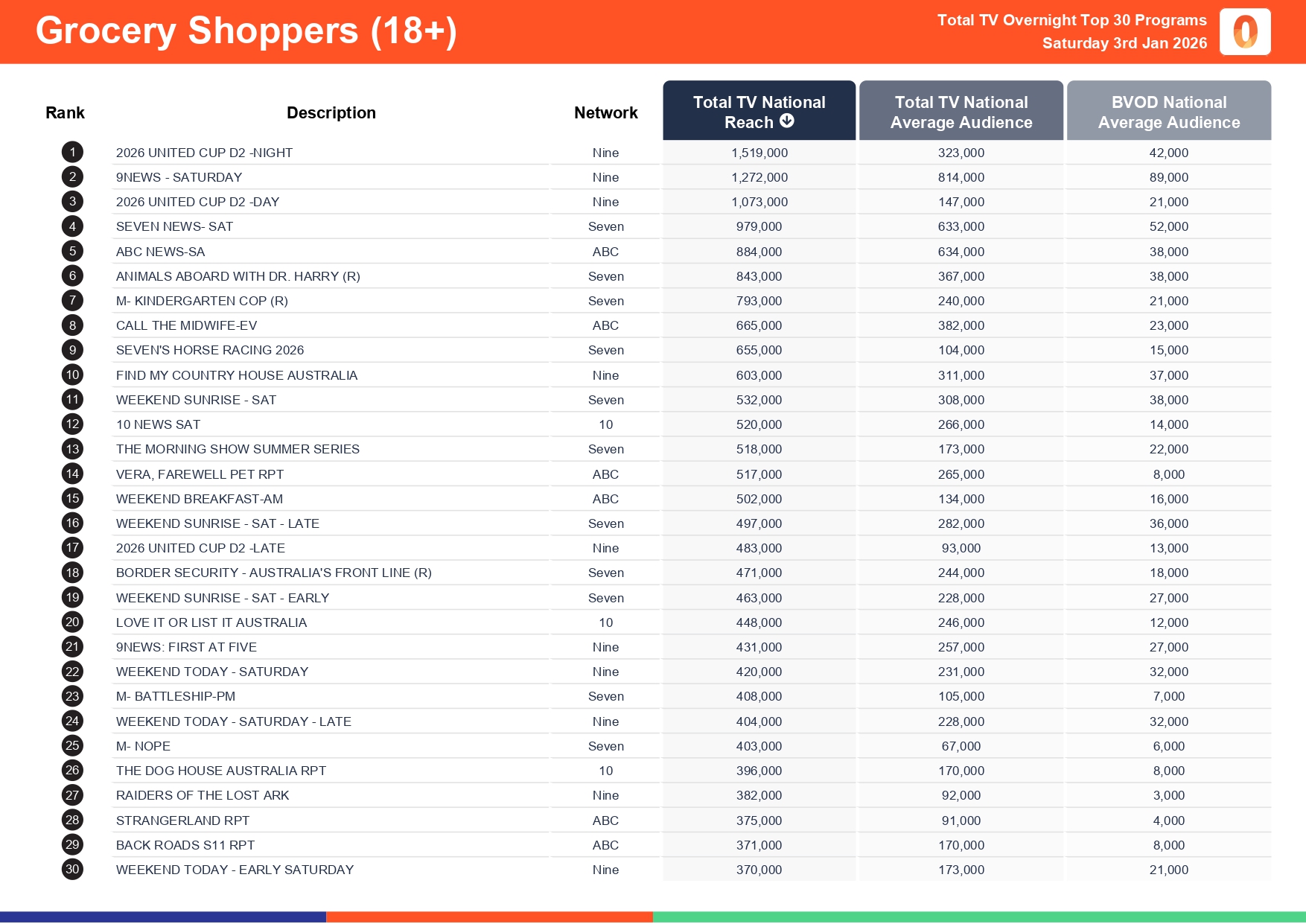Click the rank 1 circle badge
The image size is (1306, 924).
click(x=72, y=153)
